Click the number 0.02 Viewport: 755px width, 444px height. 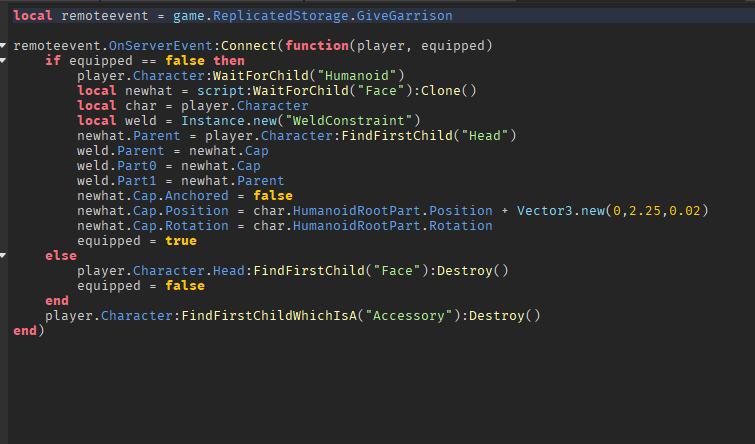pyautogui.click(x=685, y=210)
